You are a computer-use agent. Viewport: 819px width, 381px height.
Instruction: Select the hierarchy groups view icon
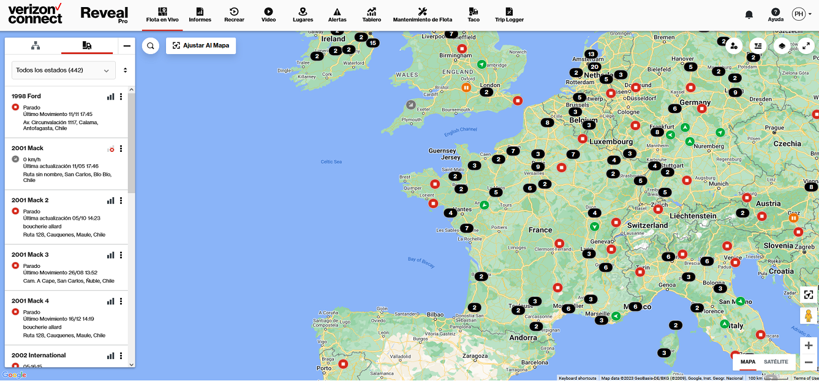pos(35,46)
